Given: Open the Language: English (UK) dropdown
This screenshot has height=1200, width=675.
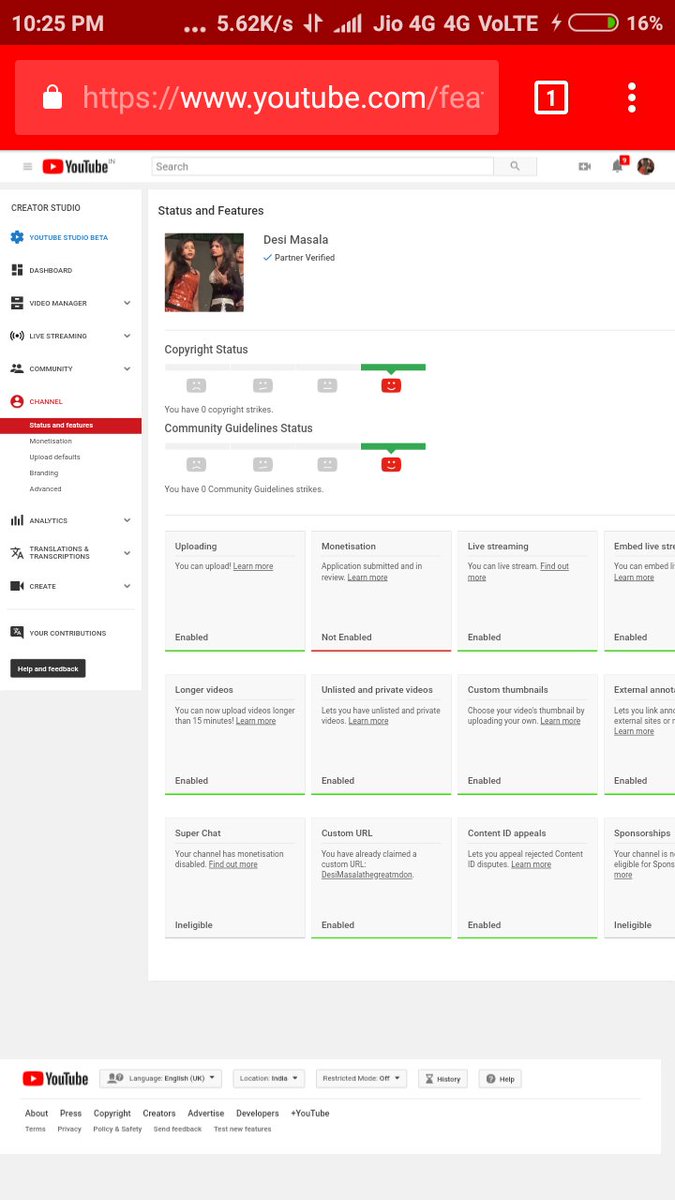Looking at the screenshot, I should (x=160, y=1079).
